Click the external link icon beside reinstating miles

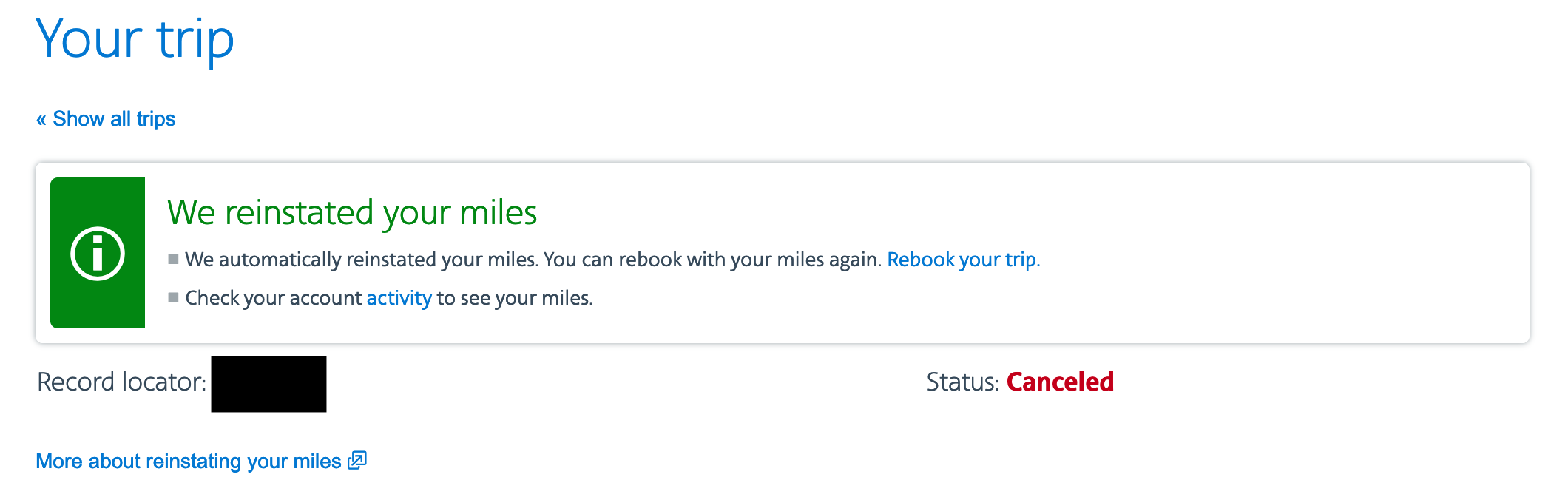pyautogui.click(x=357, y=460)
